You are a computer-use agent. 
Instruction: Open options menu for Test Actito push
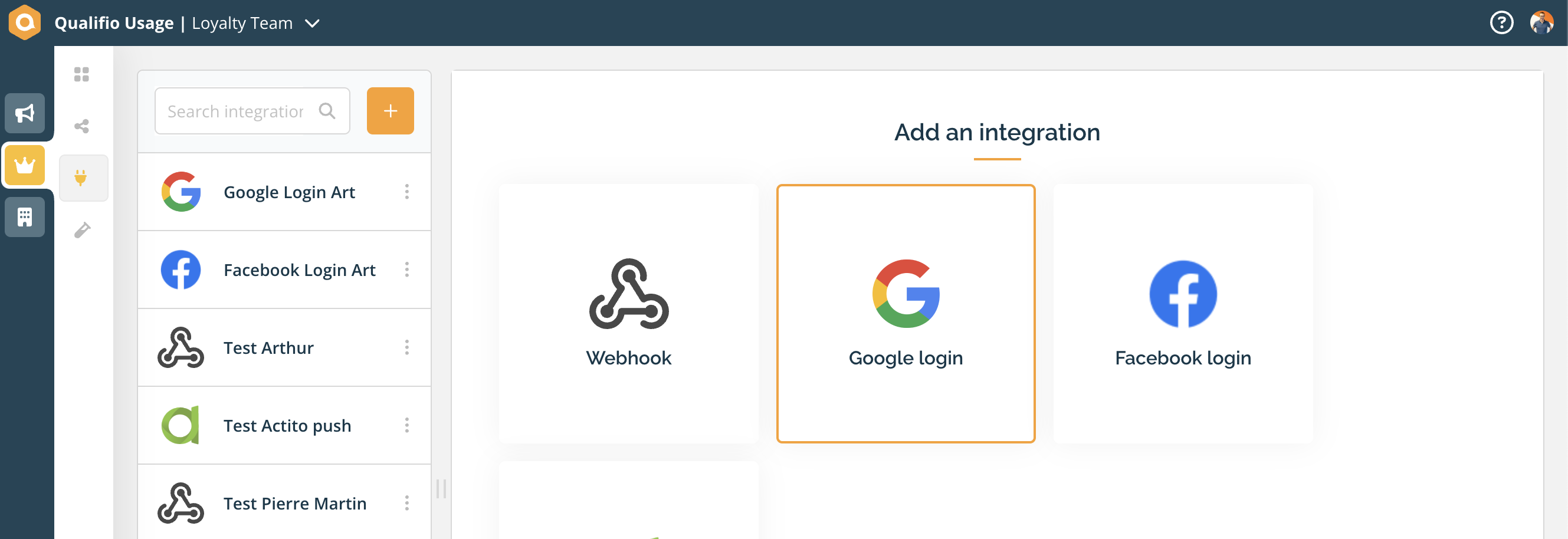point(406,425)
